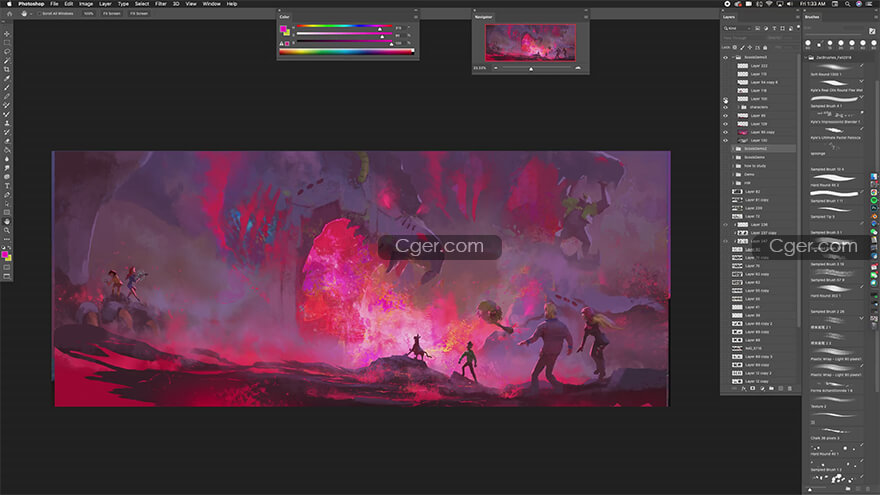Image resolution: width=880 pixels, height=495 pixels.
Task: Click the color spectrum ramp
Action: coord(346,52)
